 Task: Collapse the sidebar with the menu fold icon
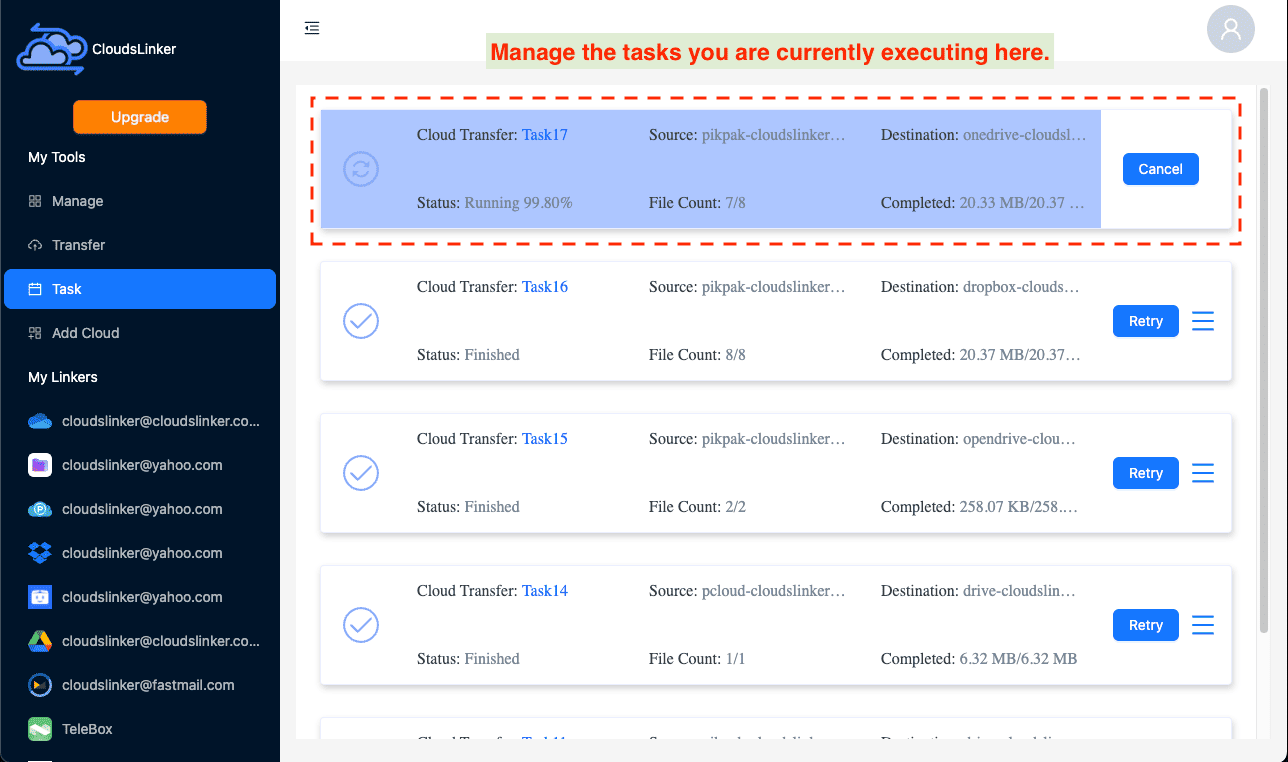[x=312, y=28]
